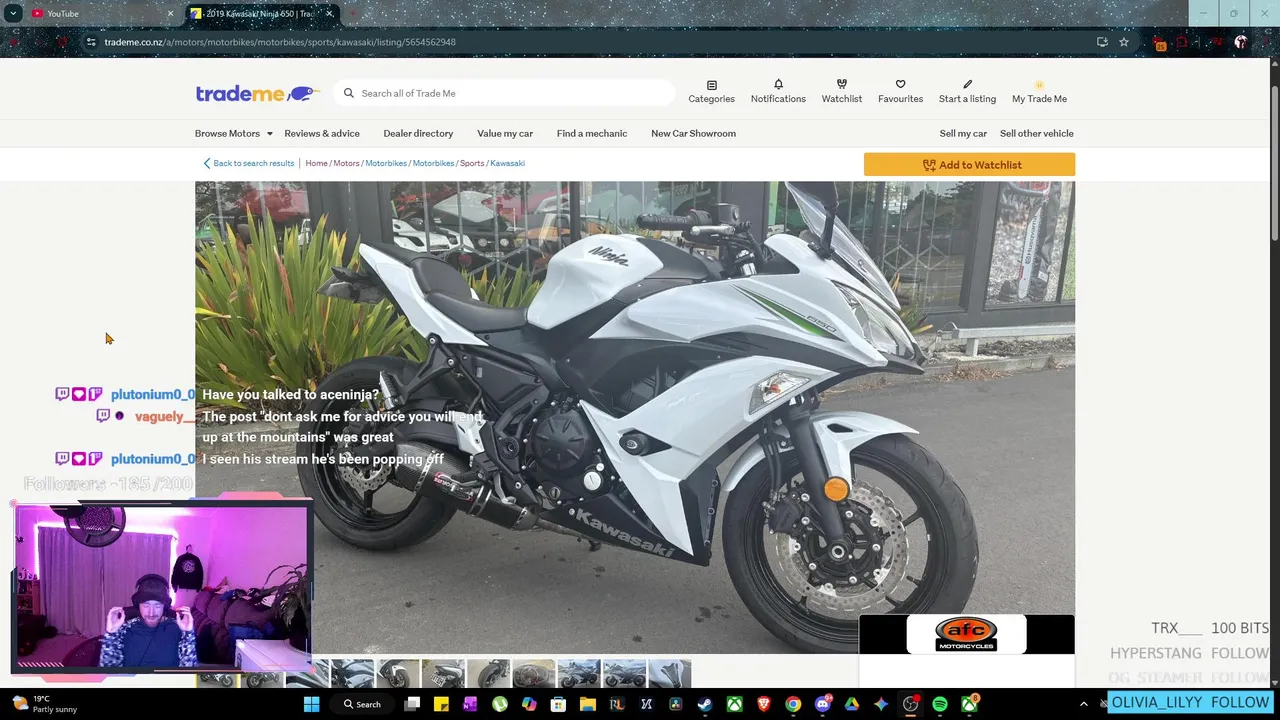Close the YouTube tab
Screen dimensions: 1280x720
[x=170, y=14]
